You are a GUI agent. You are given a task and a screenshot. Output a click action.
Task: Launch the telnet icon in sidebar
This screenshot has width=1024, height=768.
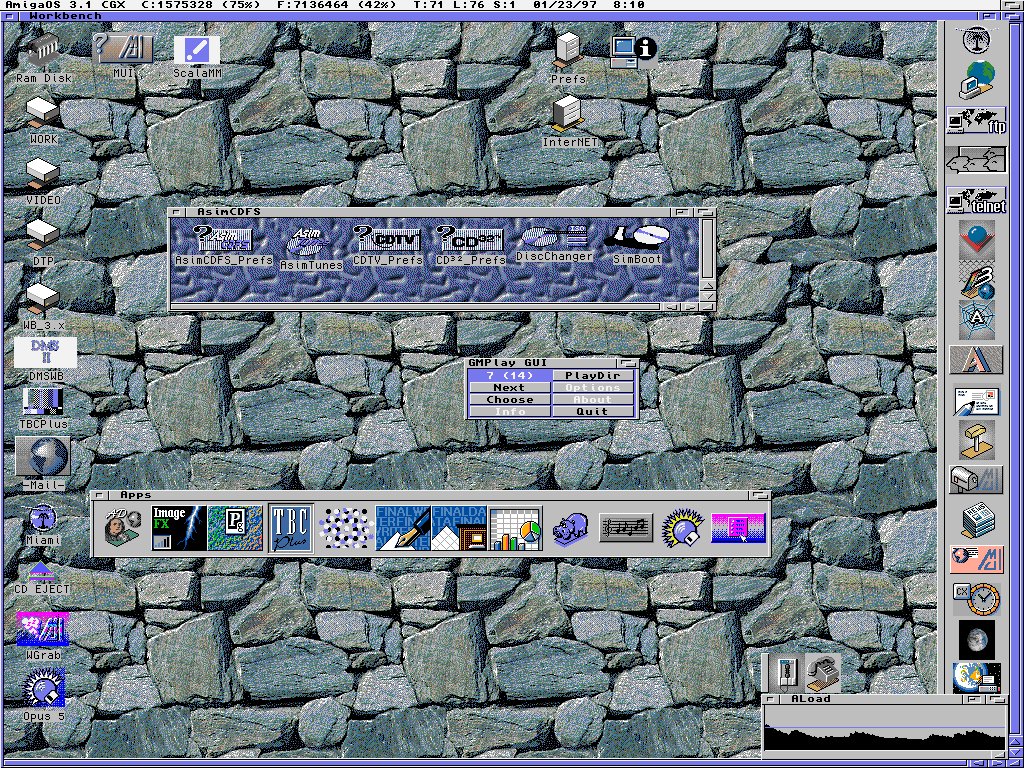point(976,199)
